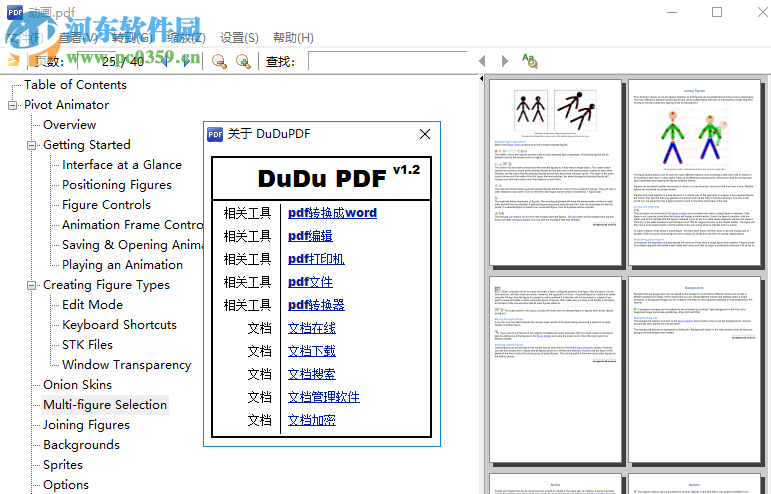The image size is (771, 494).
Task: Select Sprites bookmark
Action: 62,465
